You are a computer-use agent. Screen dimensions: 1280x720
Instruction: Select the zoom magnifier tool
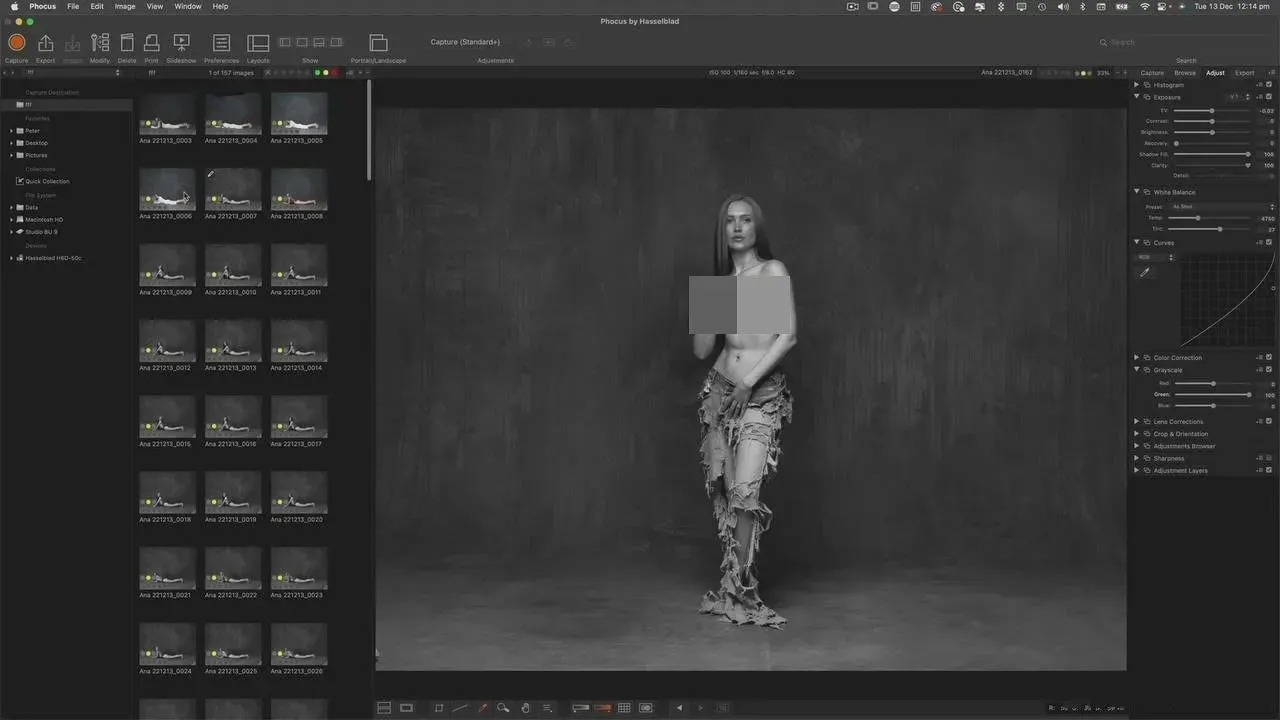point(504,708)
